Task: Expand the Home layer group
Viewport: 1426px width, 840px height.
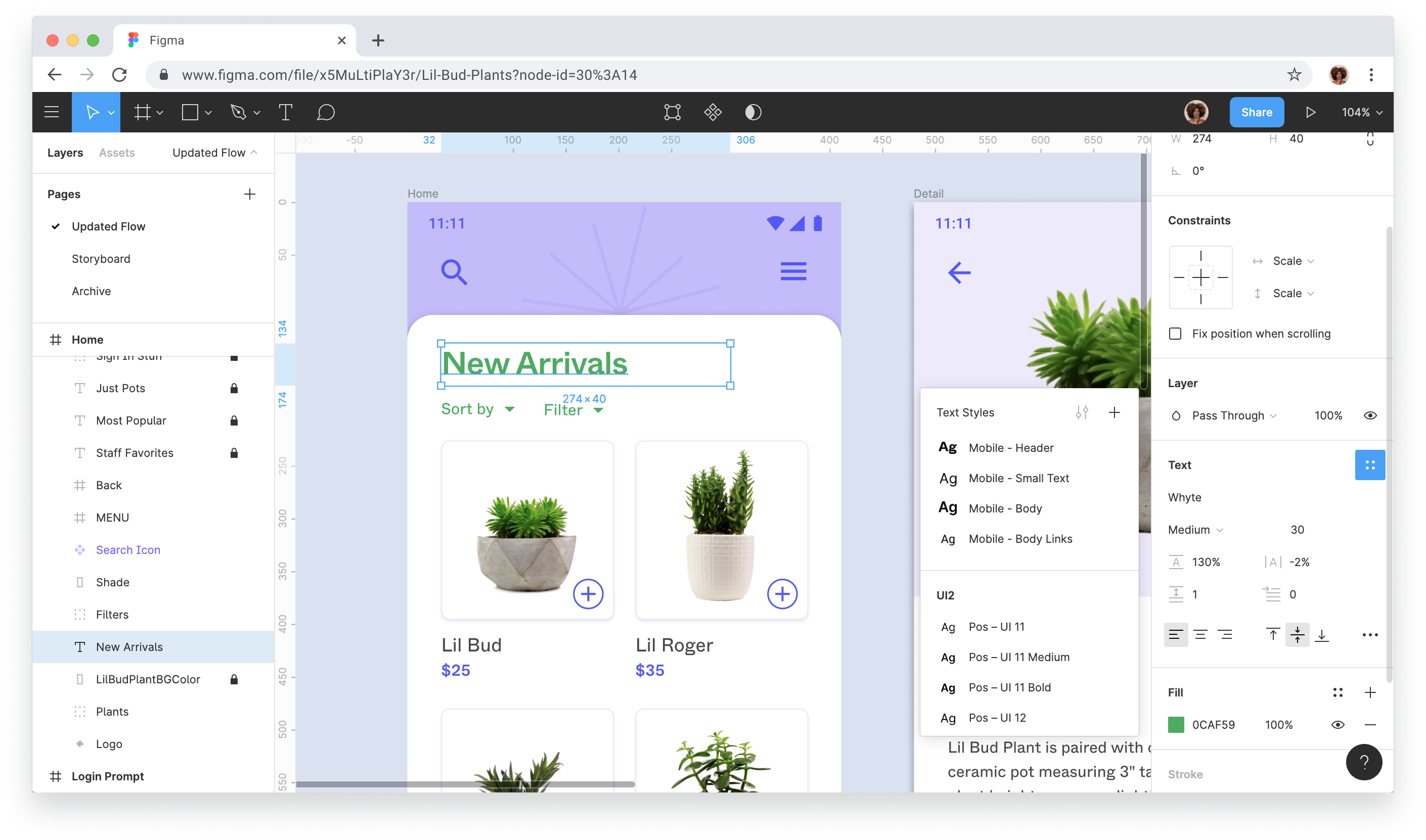Action: (55, 339)
